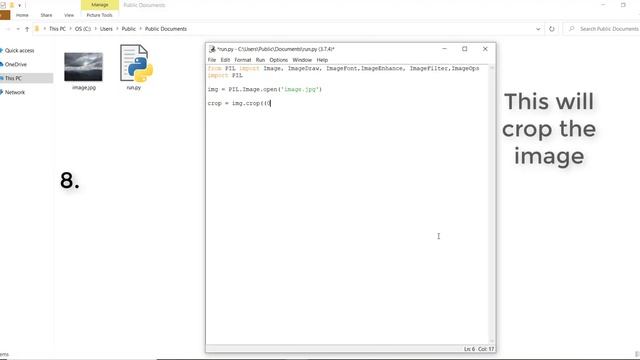
Task: Open the Picture Tools tab
Action: 99,15
